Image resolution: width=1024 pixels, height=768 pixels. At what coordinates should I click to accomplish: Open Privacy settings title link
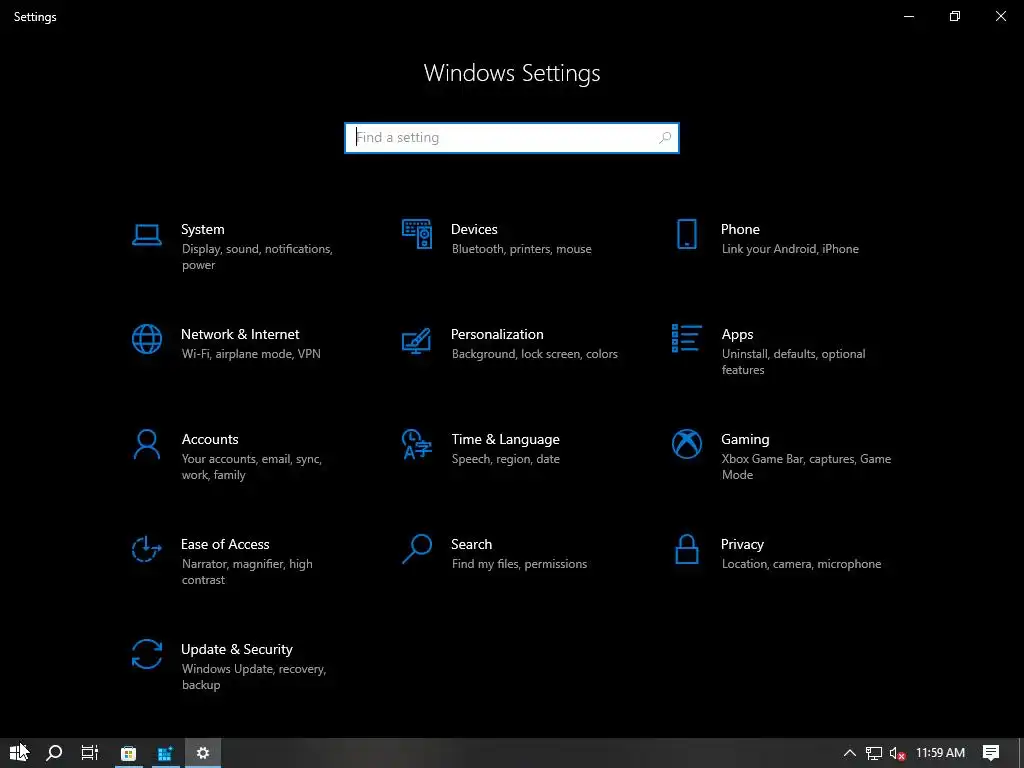tap(742, 545)
